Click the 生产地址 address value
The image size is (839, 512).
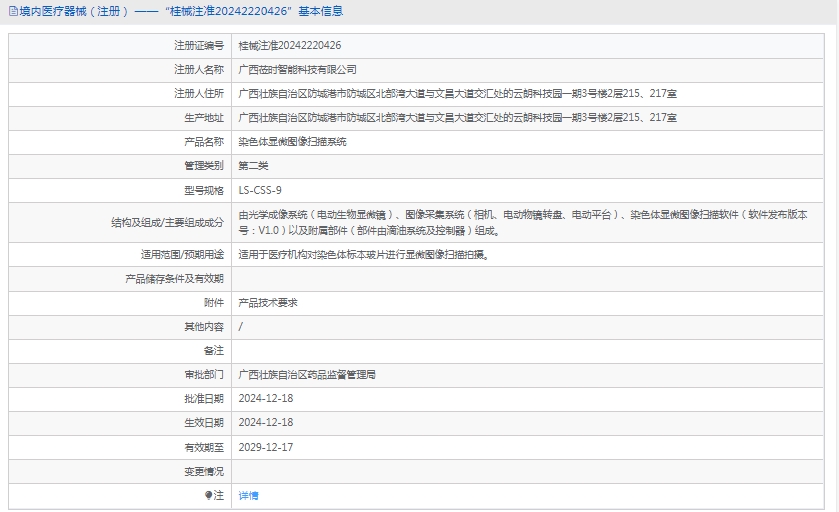pos(457,118)
